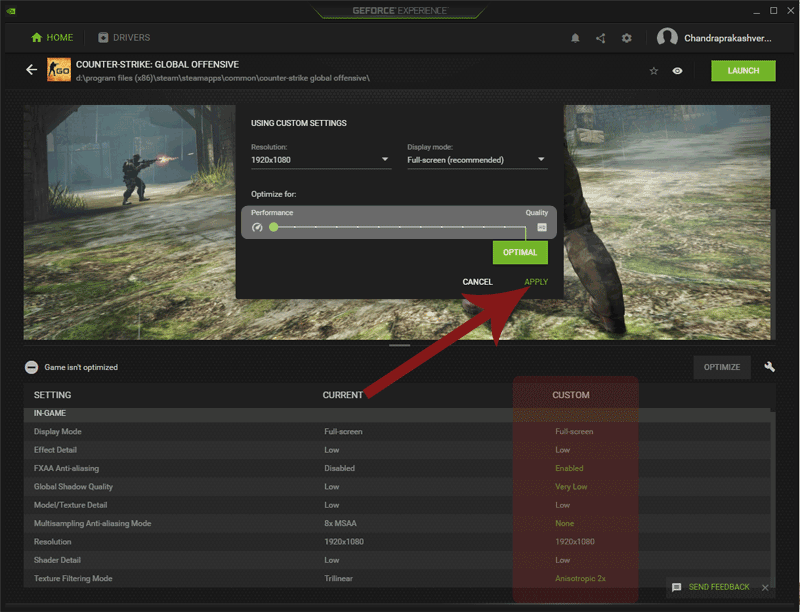800x612 pixels.
Task: Click the share icon in the top bar
Action: (x=601, y=38)
